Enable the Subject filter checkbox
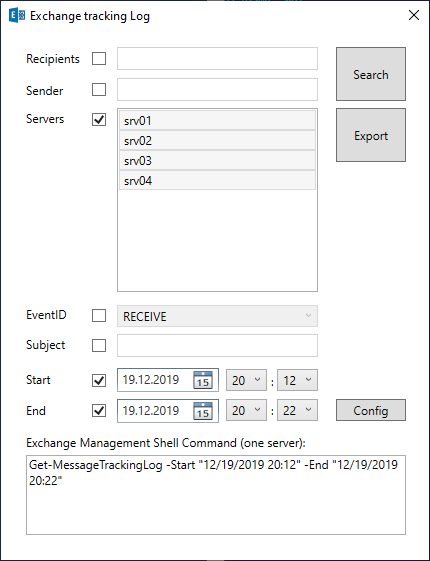 point(99,346)
